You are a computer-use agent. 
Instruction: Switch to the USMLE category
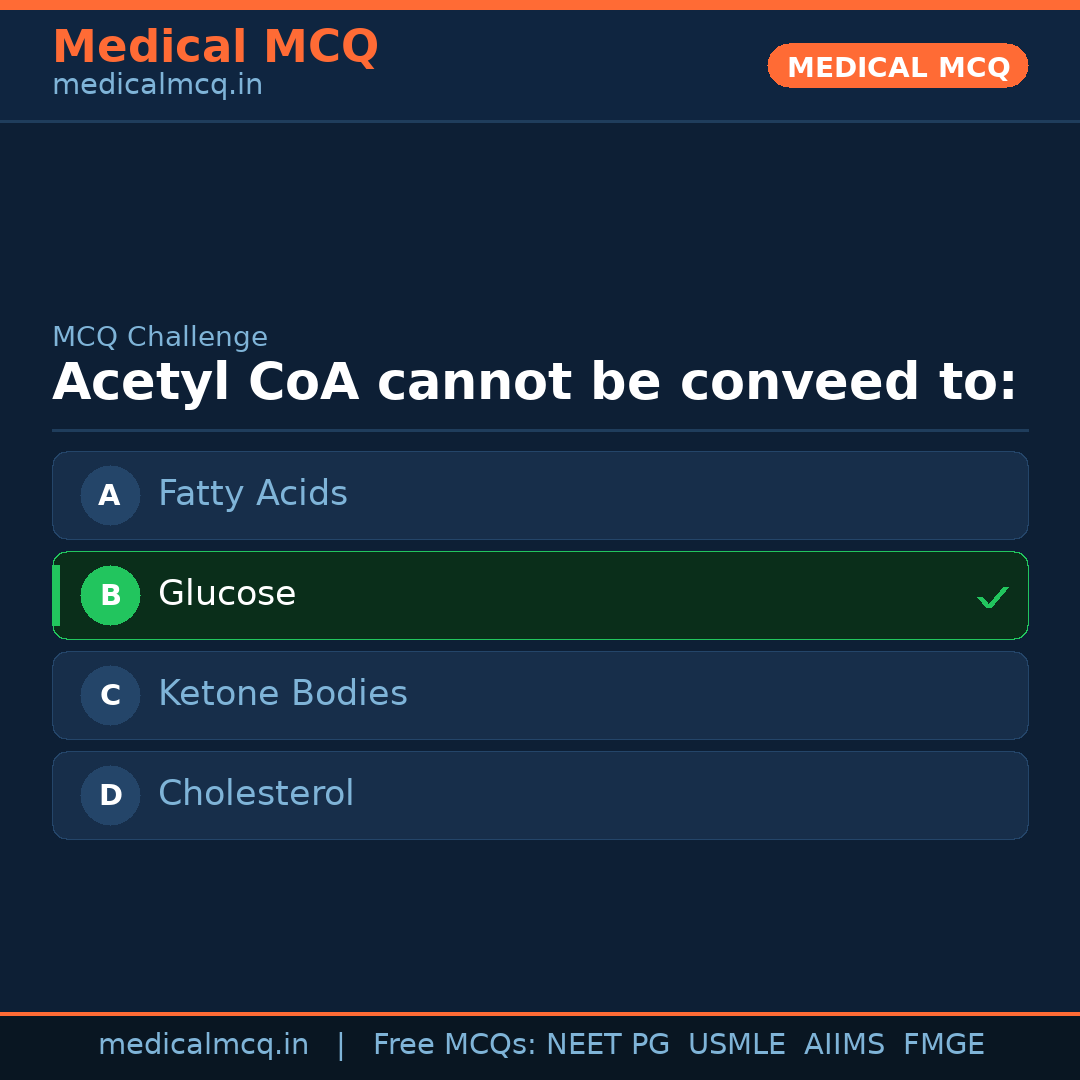click(737, 1043)
